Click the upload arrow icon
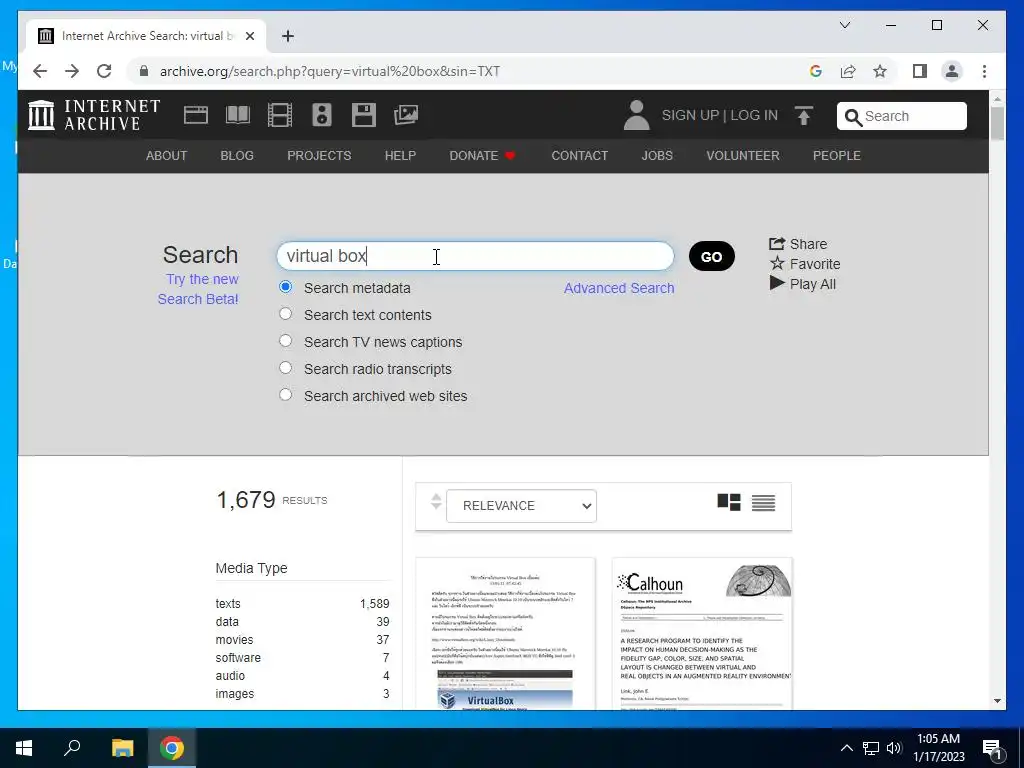The width and height of the screenshot is (1024, 768). click(804, 116)
